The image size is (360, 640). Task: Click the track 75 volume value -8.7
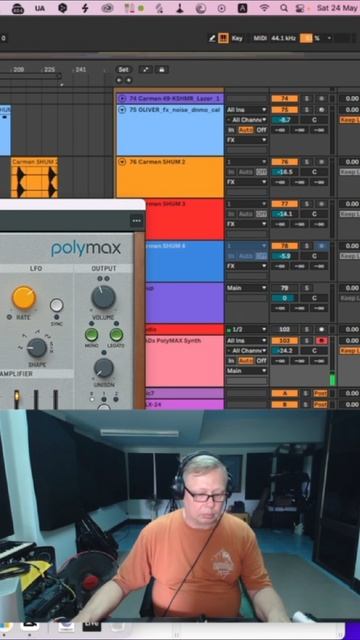[284, 120]
